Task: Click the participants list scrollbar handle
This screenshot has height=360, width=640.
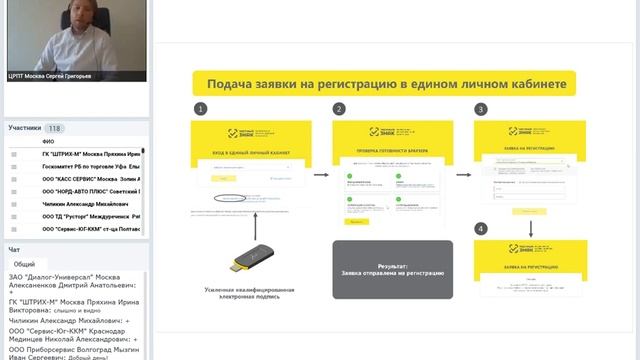Action: tap(143, 151)
